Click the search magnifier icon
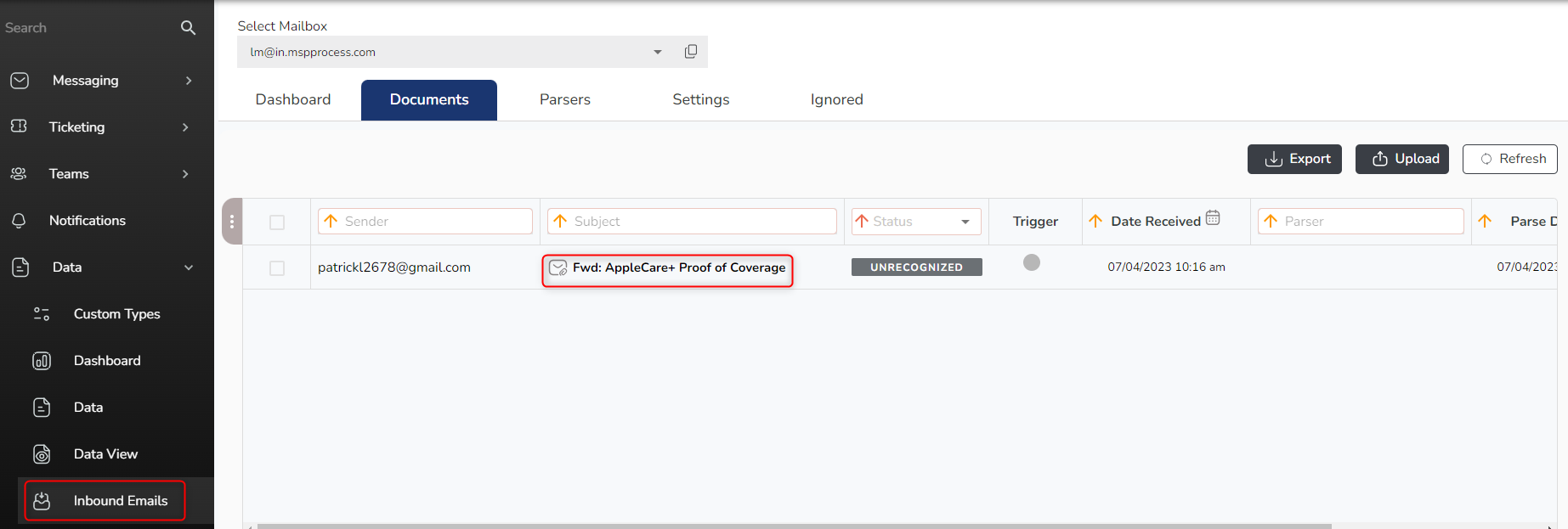The width and height of the screenshot is (1568, 529). [x=188, y=28]
